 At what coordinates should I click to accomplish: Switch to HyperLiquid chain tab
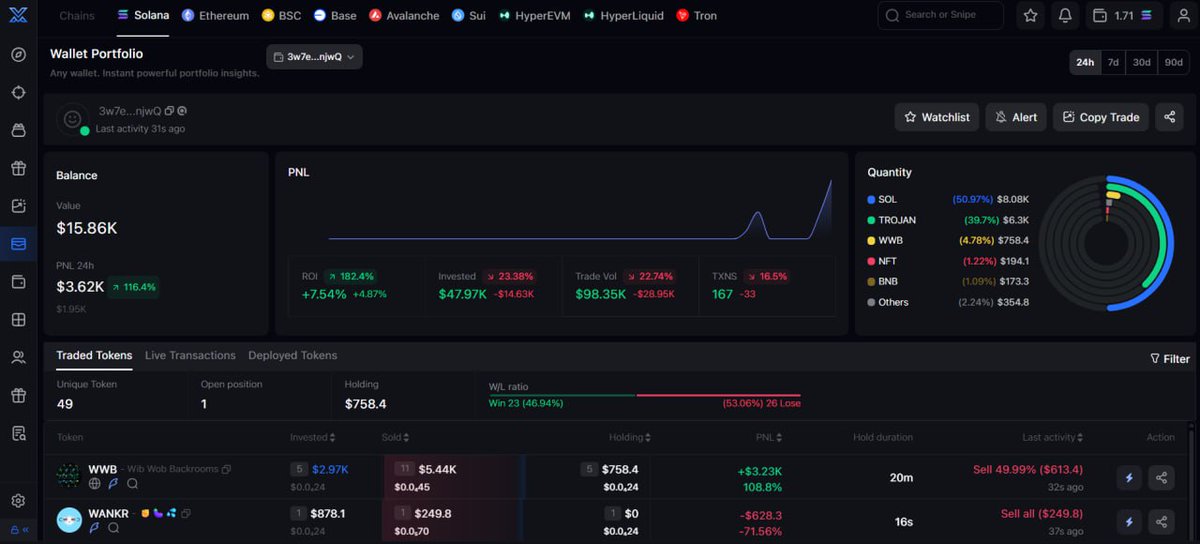pos(623,16)
